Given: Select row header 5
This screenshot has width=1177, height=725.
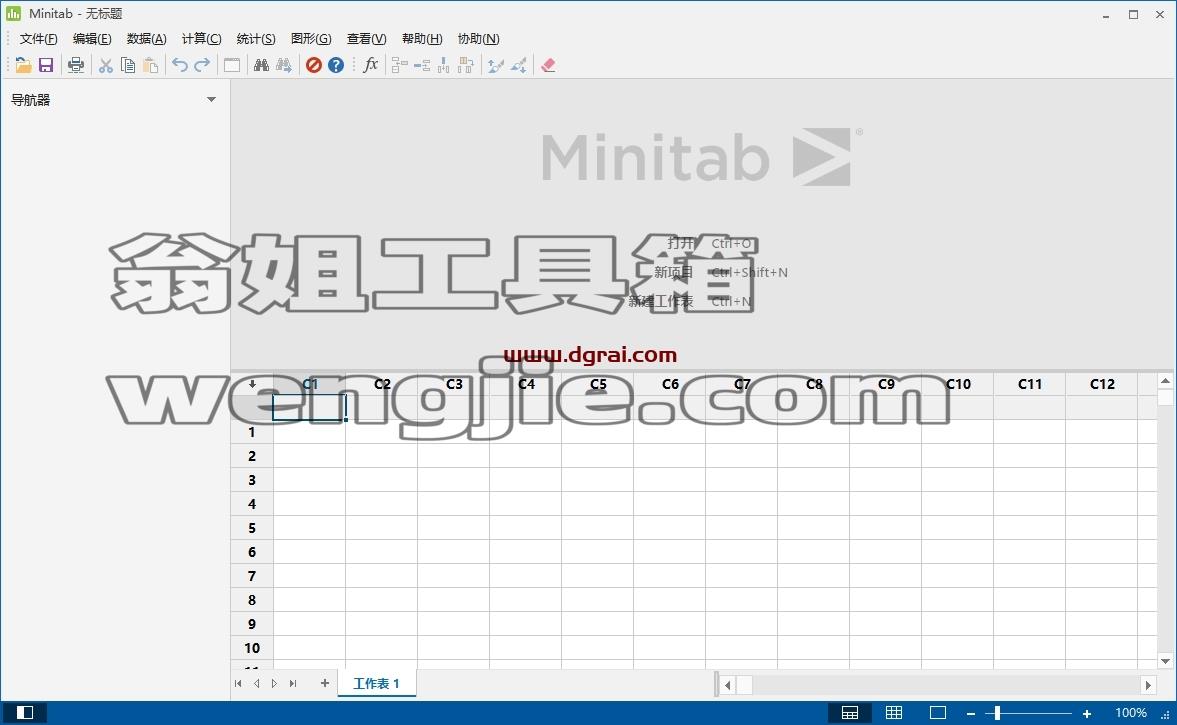Looking at the screenshot, I should 252,528.
